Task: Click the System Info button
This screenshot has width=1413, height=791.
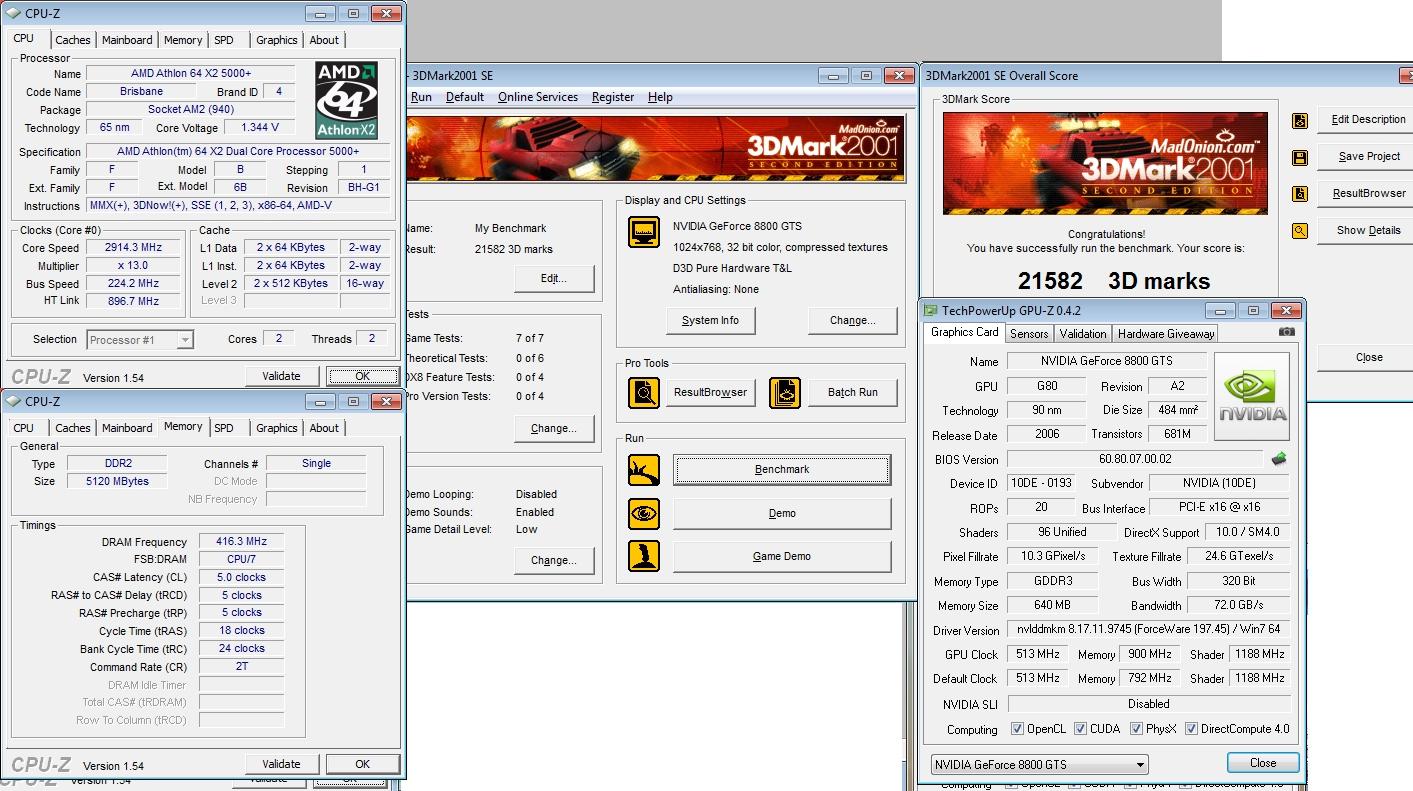Action: point(711,320)
